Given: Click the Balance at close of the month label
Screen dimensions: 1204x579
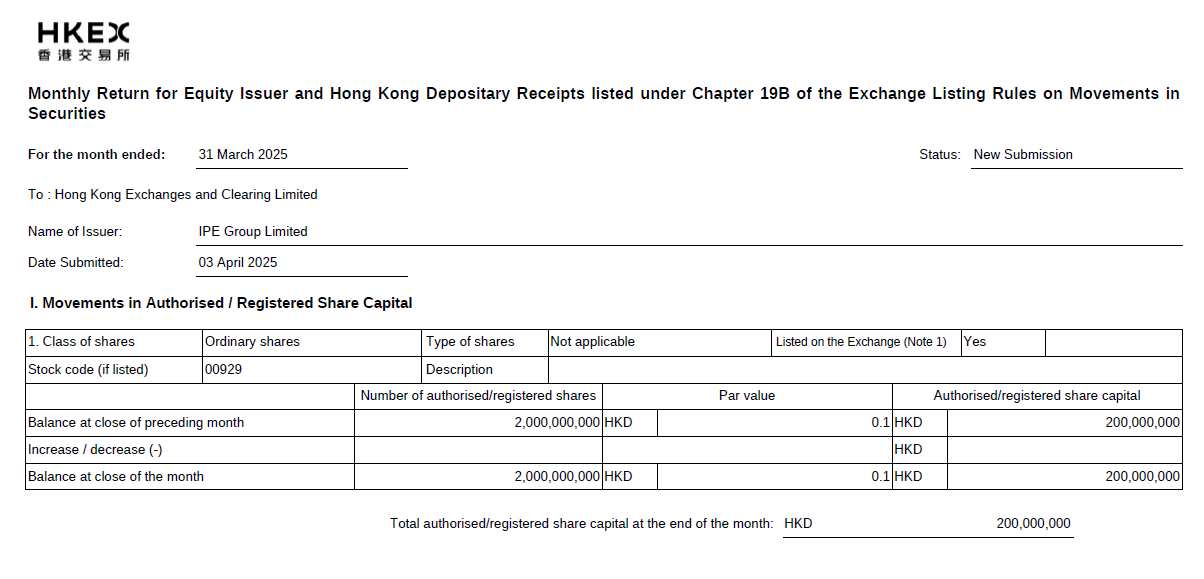Looking at the screenshot, I should (x=116, y=477).
